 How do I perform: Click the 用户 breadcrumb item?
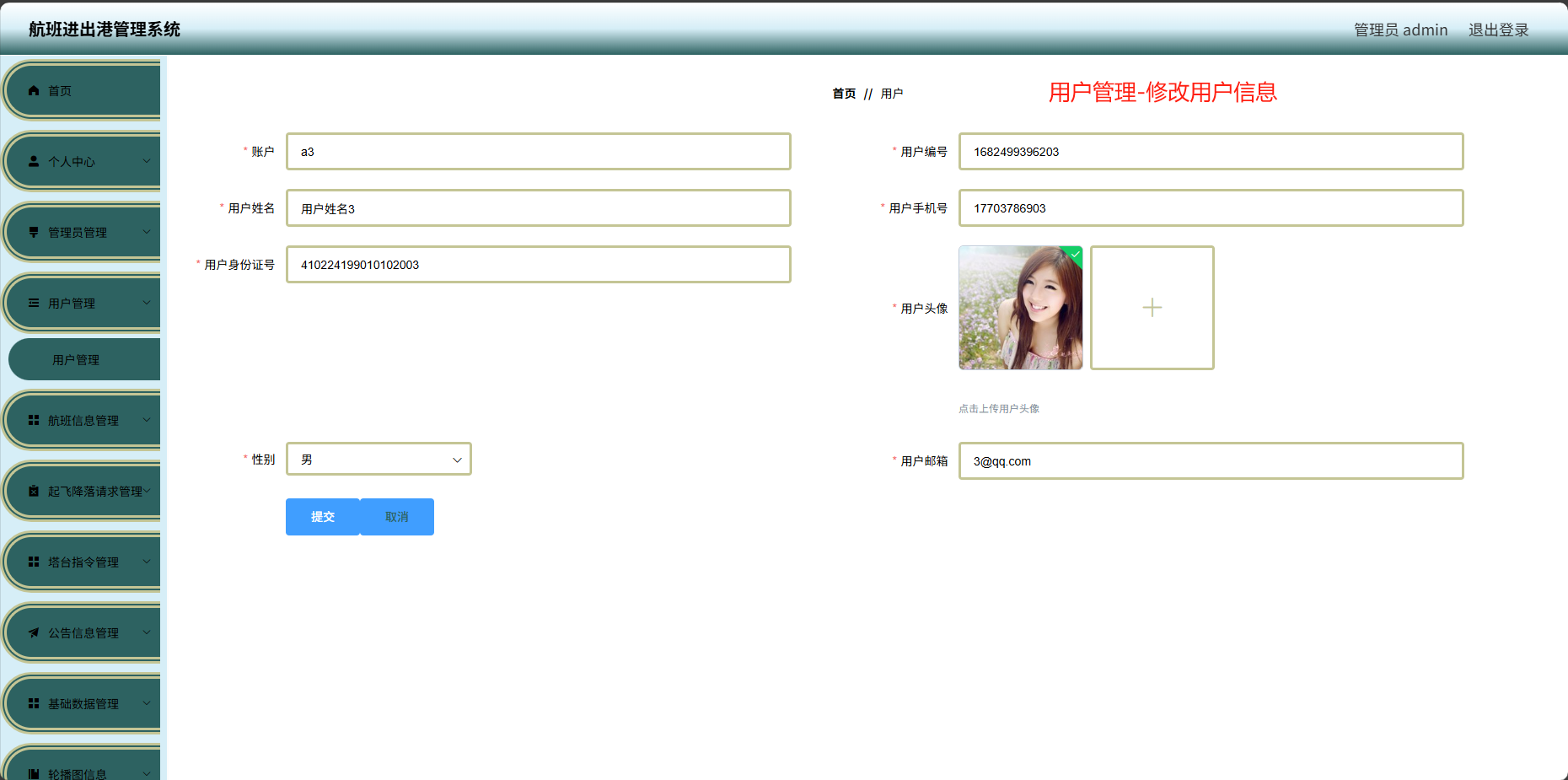(x=892, y=94)
